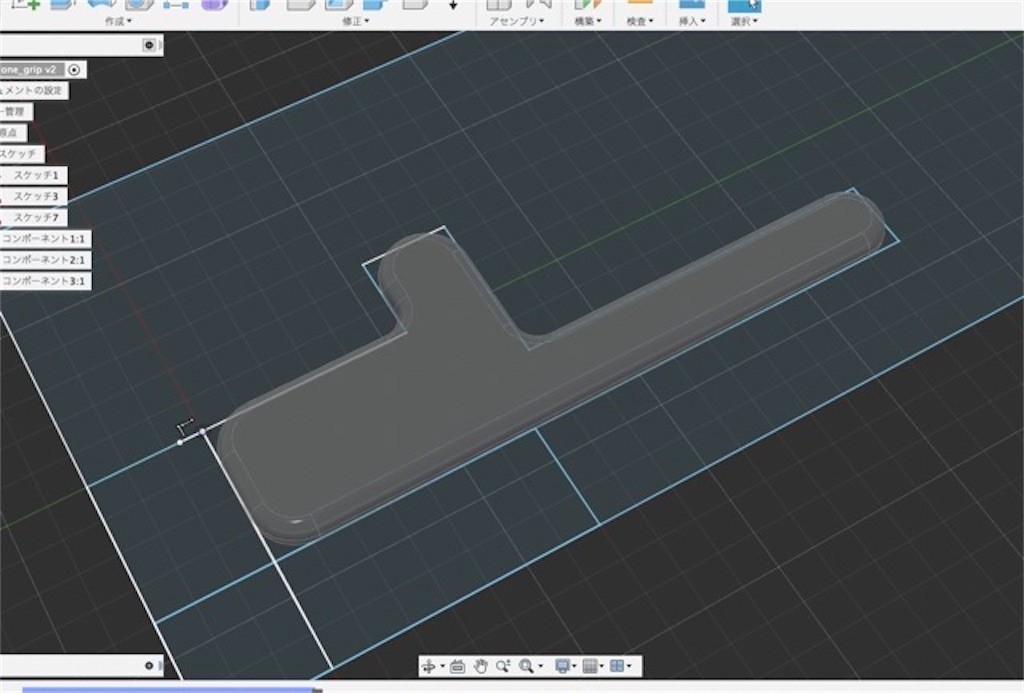The width and height of the screenshot is (1024, 693).
Task: Activate the Pan hand tool
Action: [481, 666]
